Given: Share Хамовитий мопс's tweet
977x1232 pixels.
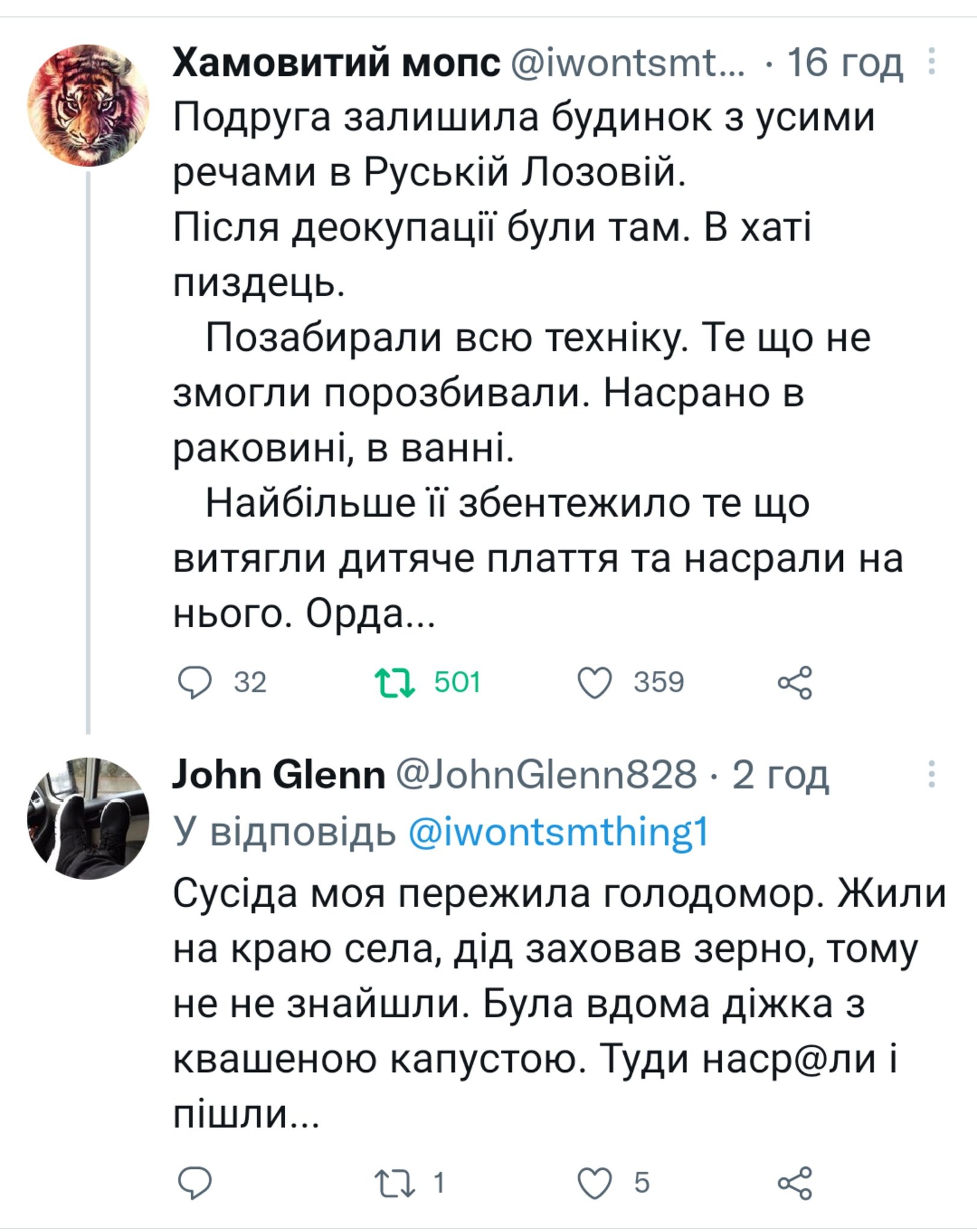Looking at the screenshot, I should click(x=795, y=683).
